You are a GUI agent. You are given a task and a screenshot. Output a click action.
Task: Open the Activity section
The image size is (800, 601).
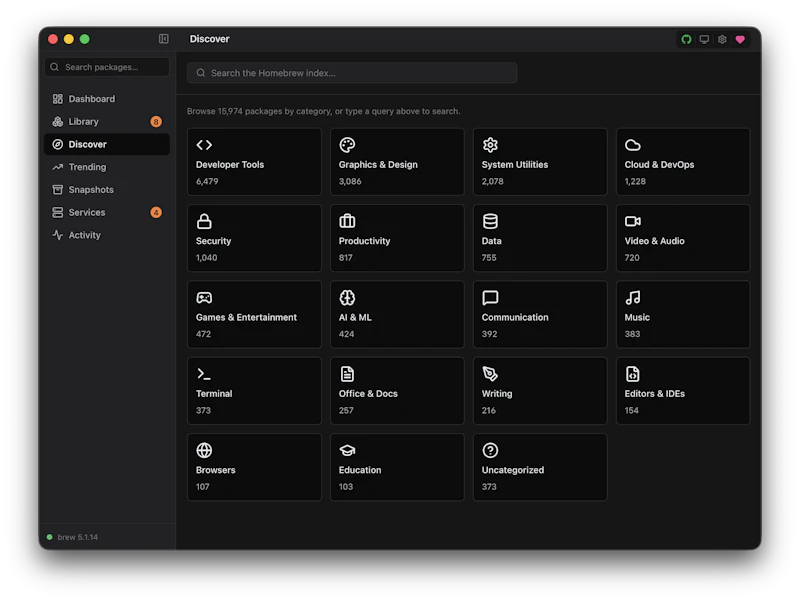point(107,235)
